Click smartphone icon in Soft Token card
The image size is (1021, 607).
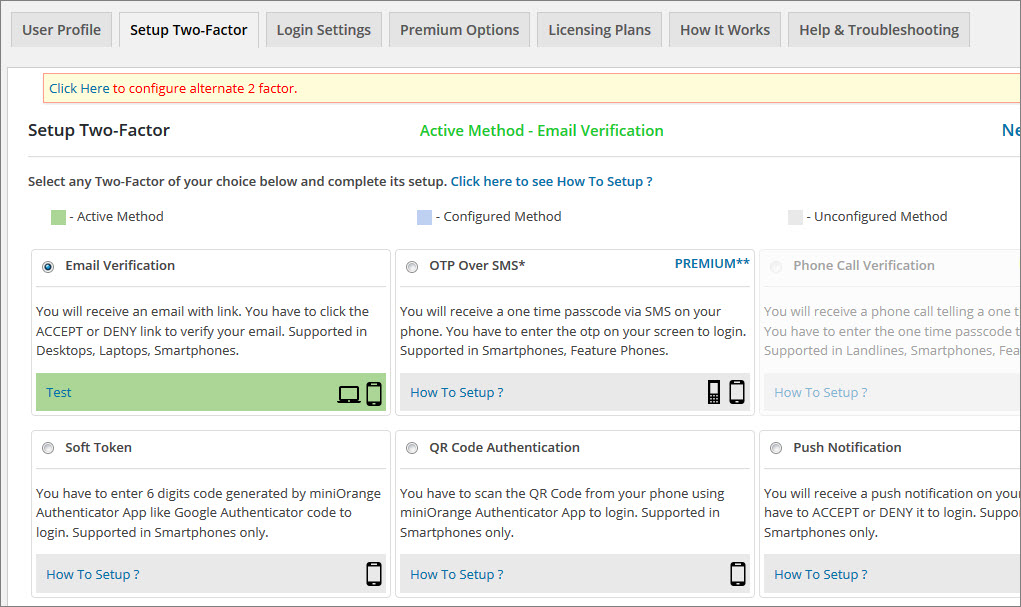[374, 574]
